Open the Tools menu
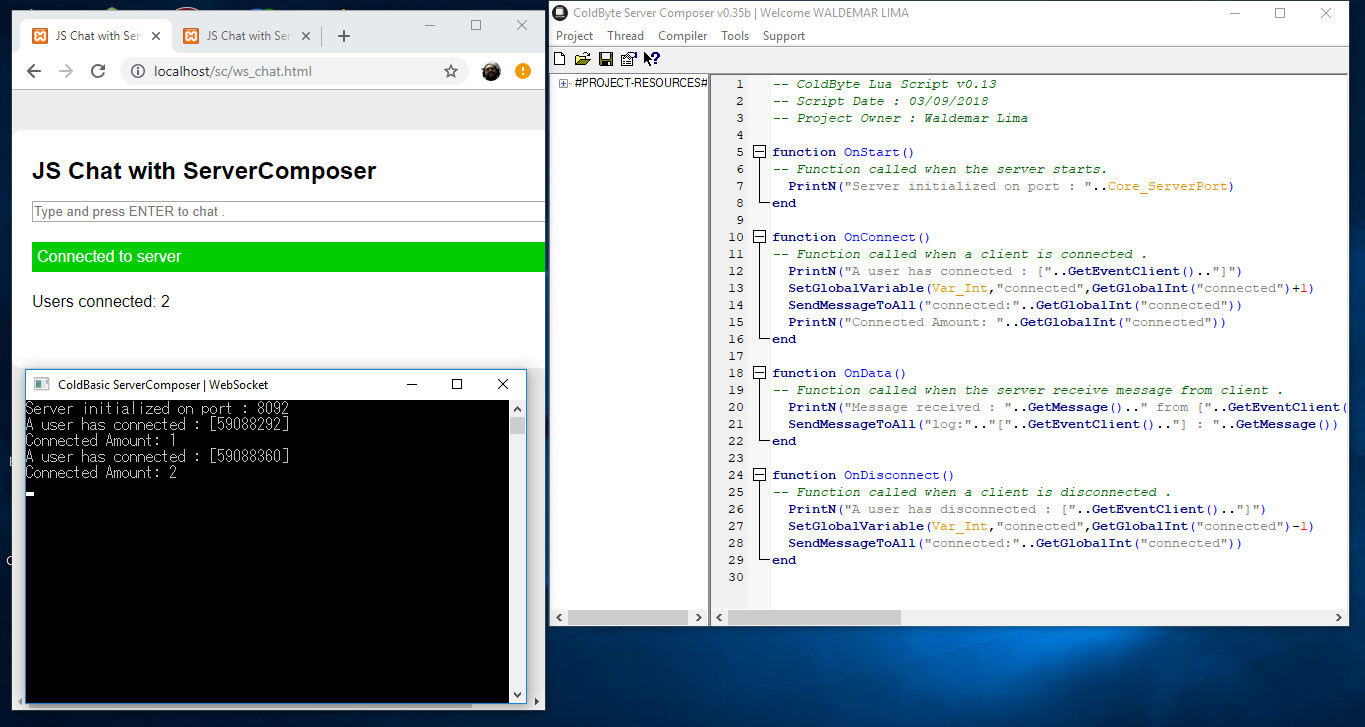Screen dimensions: 1365x727 coord(735,35)
